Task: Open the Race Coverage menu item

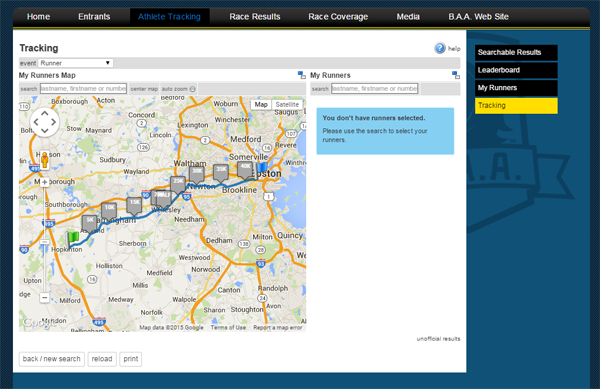Action: pyautogui.click(x=338, y=17)
